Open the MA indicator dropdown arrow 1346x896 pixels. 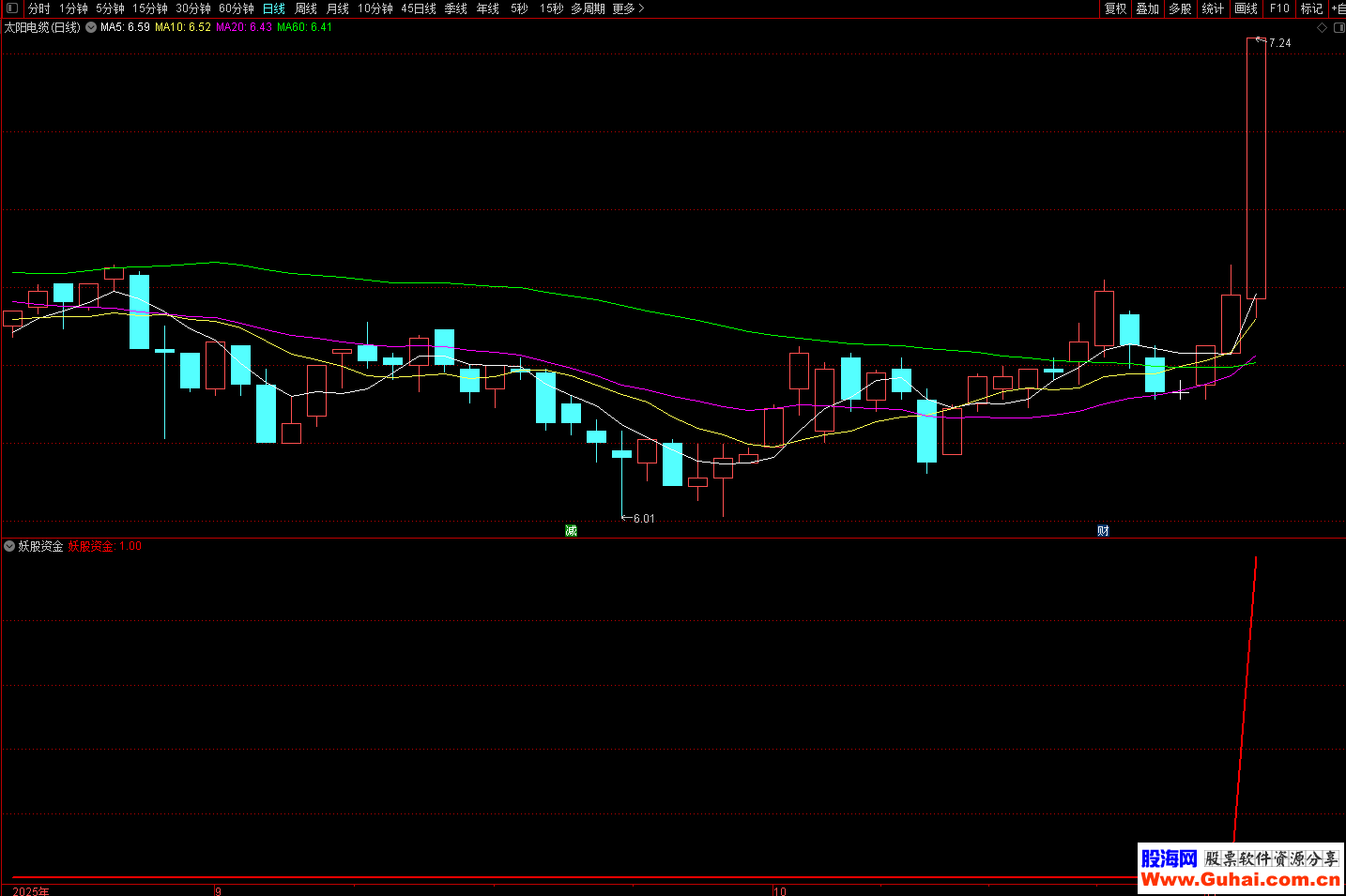91,28
